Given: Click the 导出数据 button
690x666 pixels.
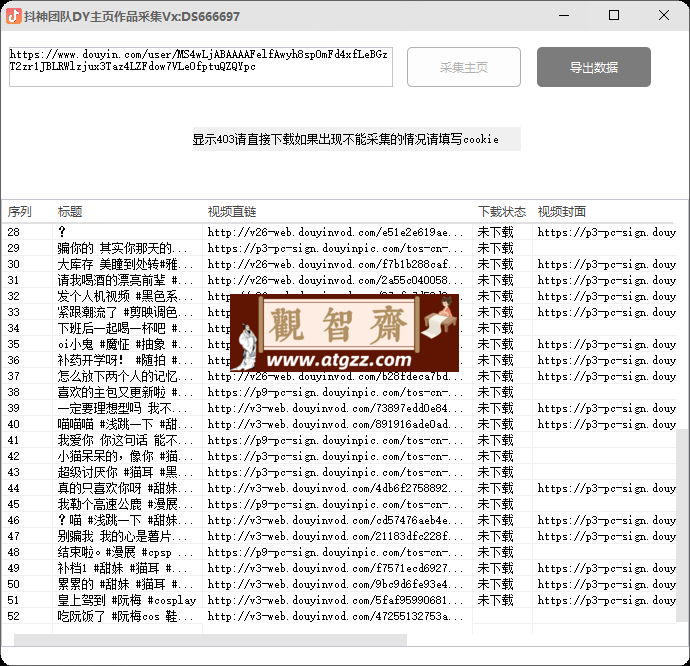Looking at the screenshot, I should [x=594, y=67].
